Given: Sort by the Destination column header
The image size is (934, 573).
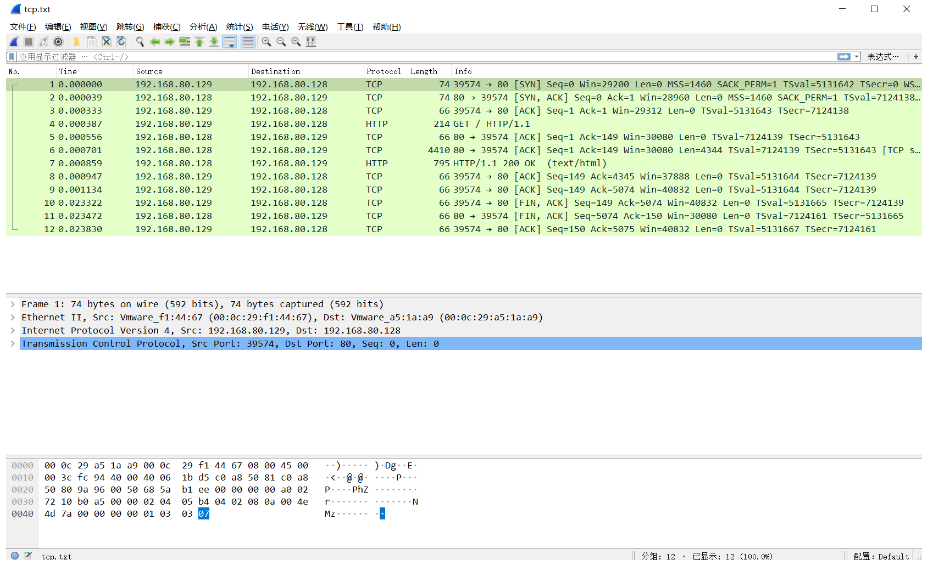Looking at the screenshot, I should 306,71.
